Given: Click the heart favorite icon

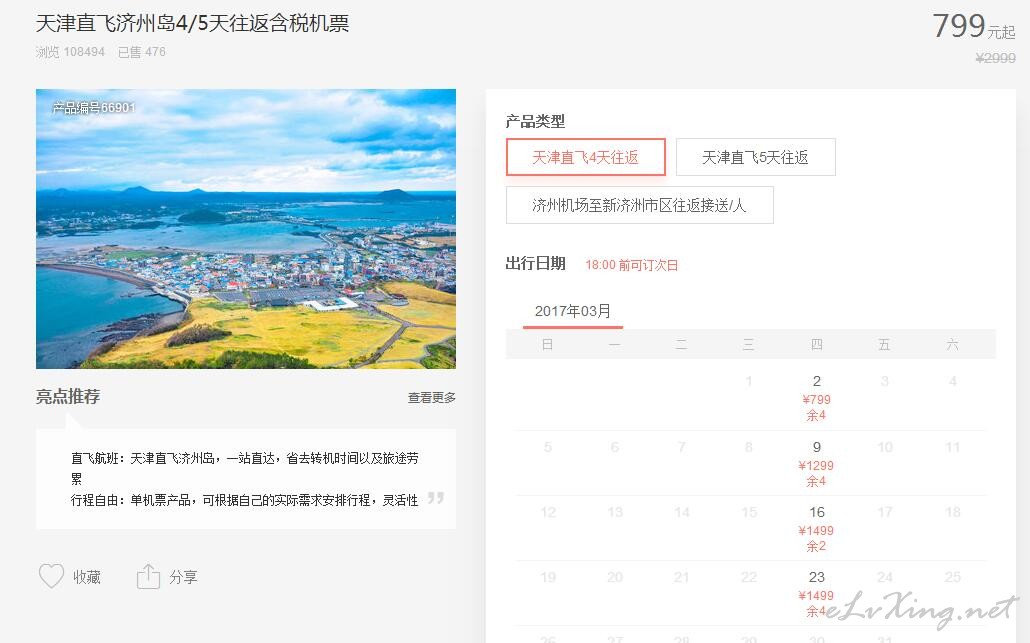Looking at the screenshot, I should point(51,576).
